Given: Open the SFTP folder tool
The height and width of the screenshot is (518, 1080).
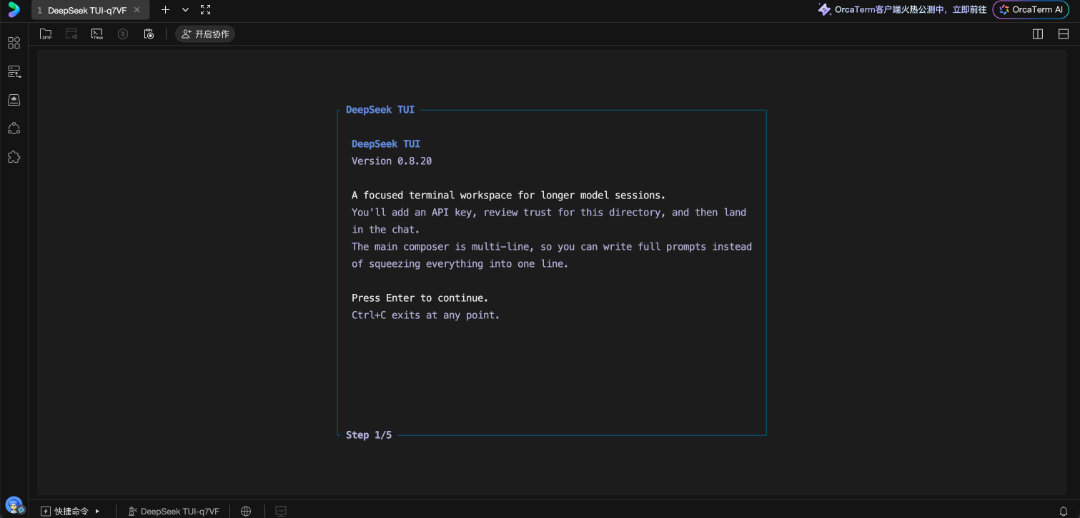Looking at the screenshot, I should click(46, 34).
